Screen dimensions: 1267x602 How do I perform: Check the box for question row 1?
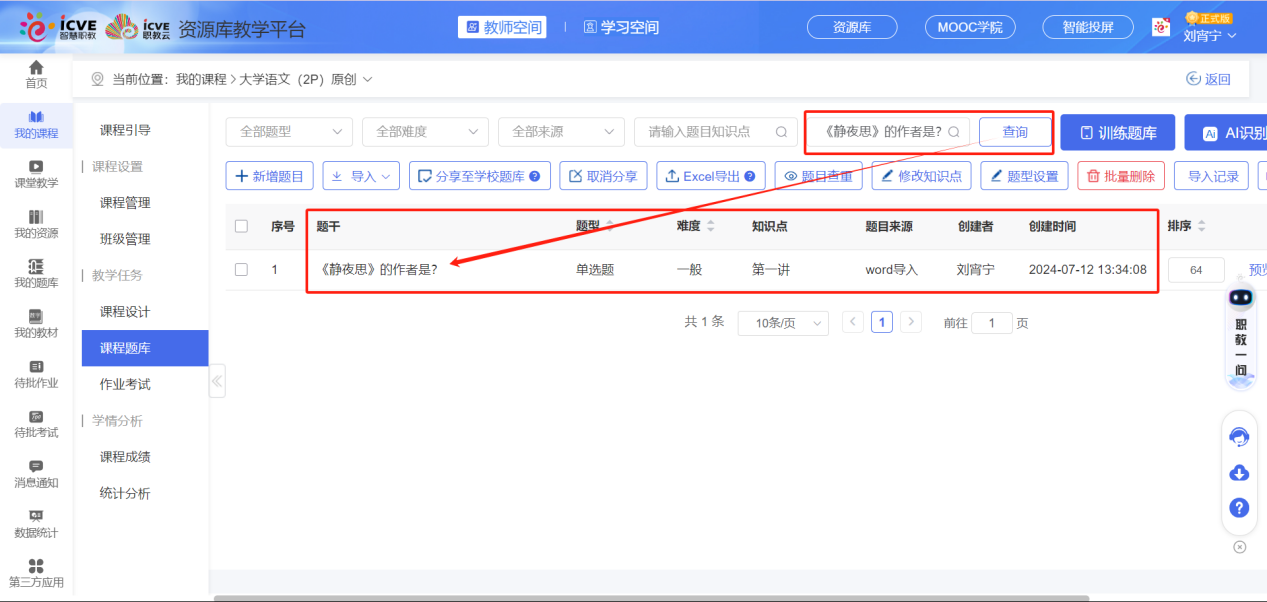point(241,269)
